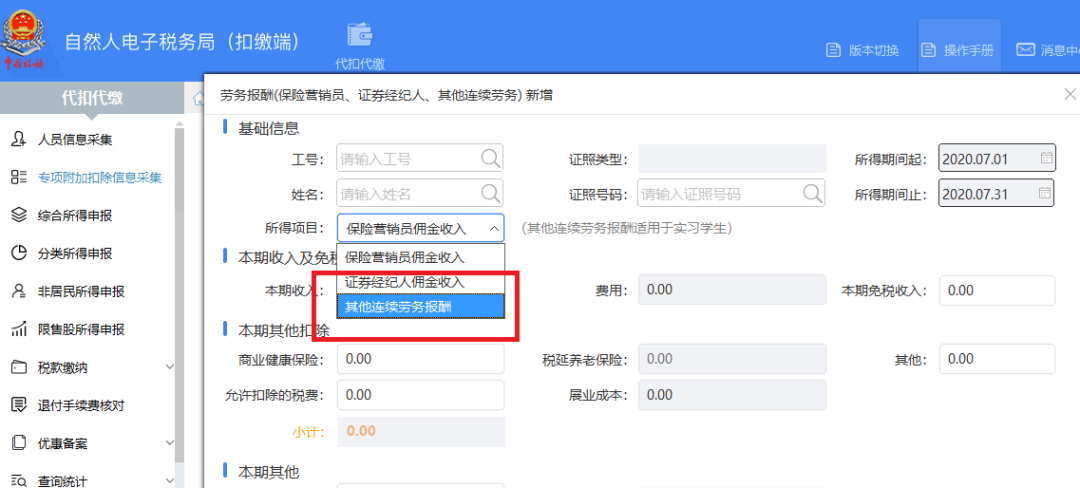Select 证券经纪人佣金收入 option

(x=421, y=282)
